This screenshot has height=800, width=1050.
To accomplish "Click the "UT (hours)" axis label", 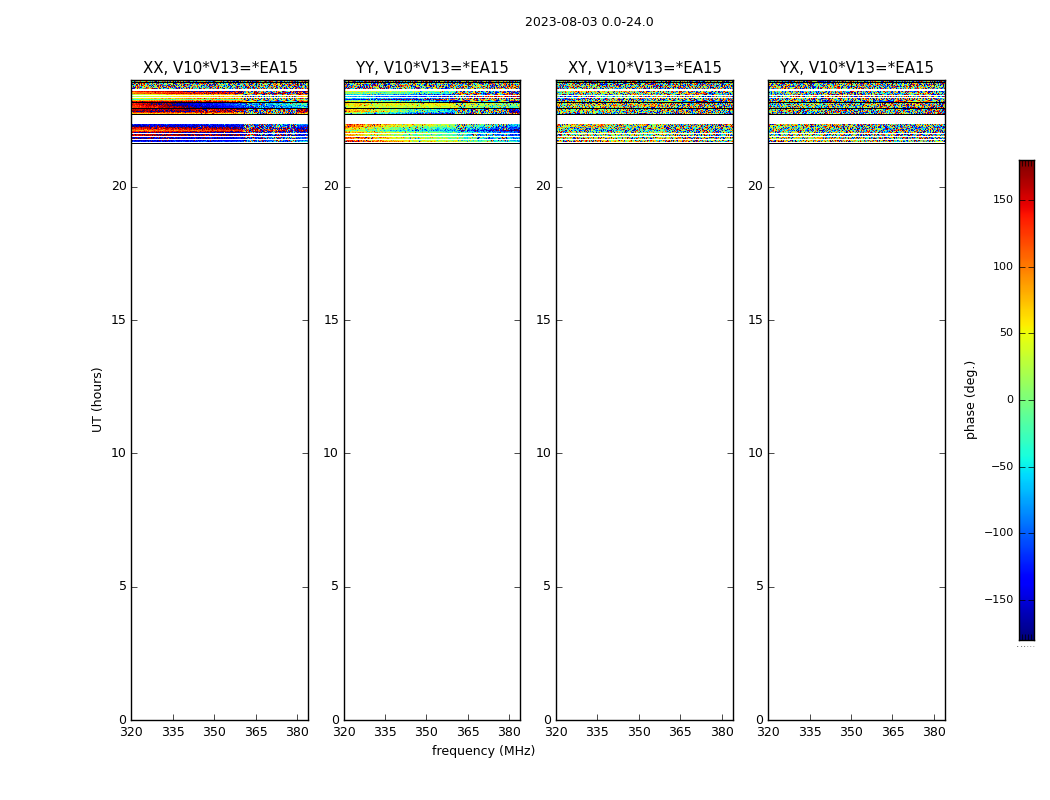I will tap(97, 400).
